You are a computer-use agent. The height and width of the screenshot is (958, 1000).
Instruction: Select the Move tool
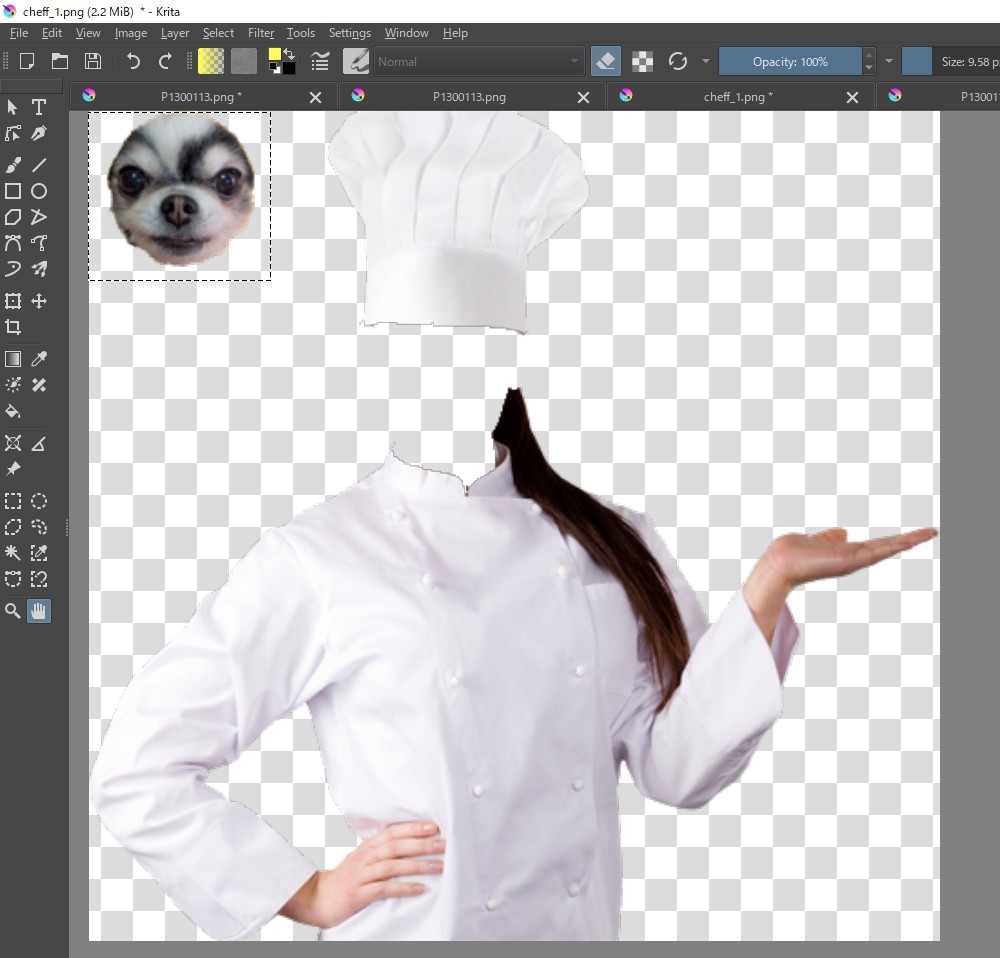point(39,301)
